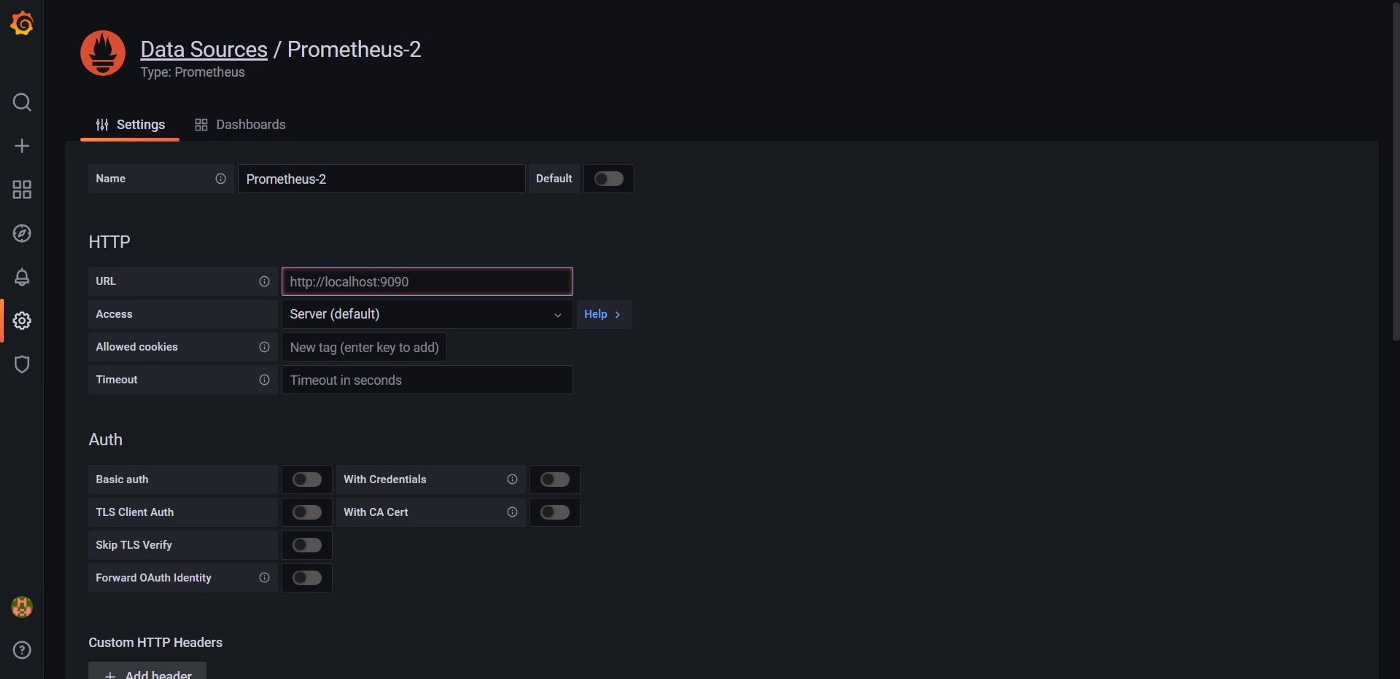Image resolution: width=1400 pixels, height=679 pixels.
Task: Toggle Skip TLS Verify on
Action: pos(307,544)
